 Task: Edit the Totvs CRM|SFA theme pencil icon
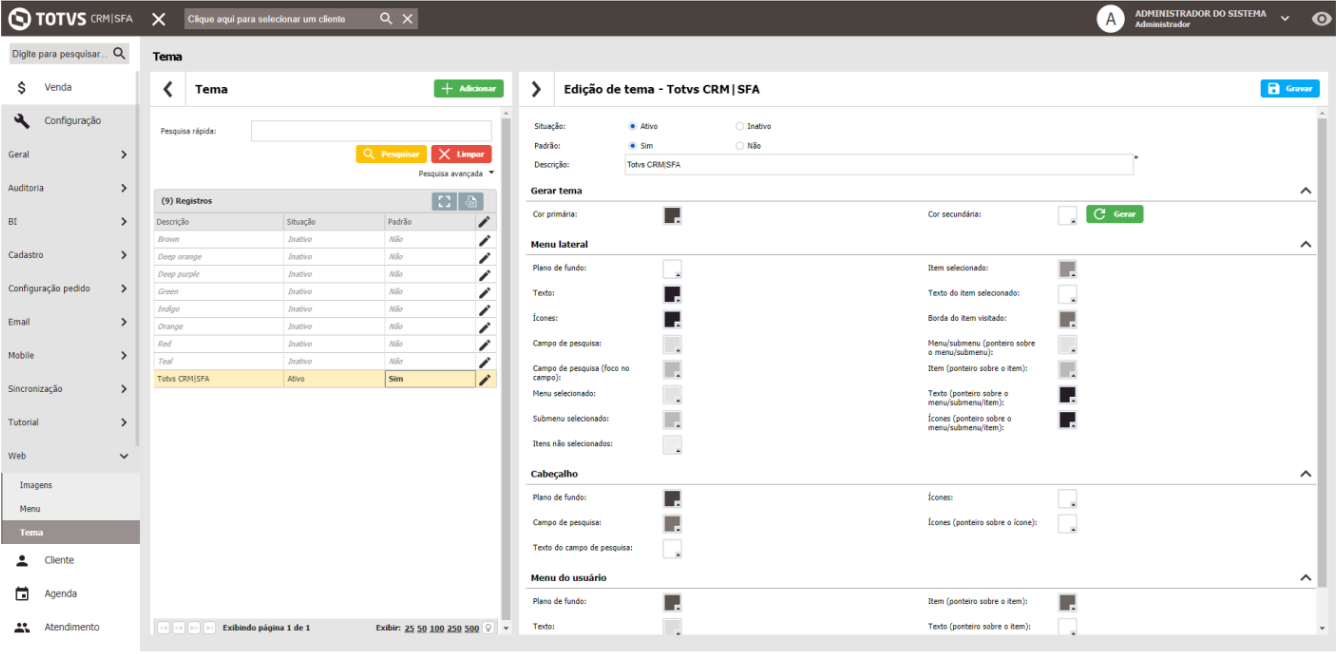coord(485,379)
